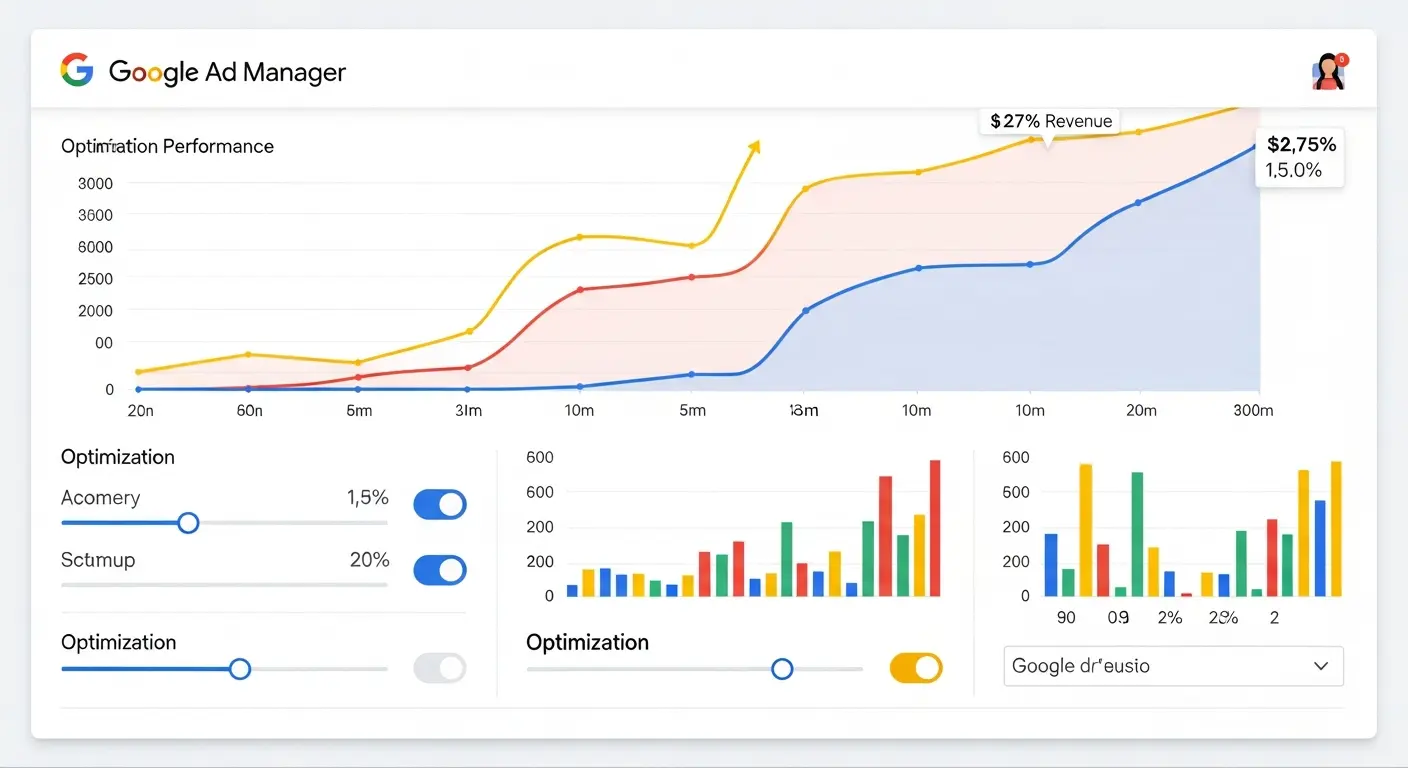Screen dimensions: 1408x768
Task: Open the "Google dr'eusio" dropdown
Action: pos(1172,666)
